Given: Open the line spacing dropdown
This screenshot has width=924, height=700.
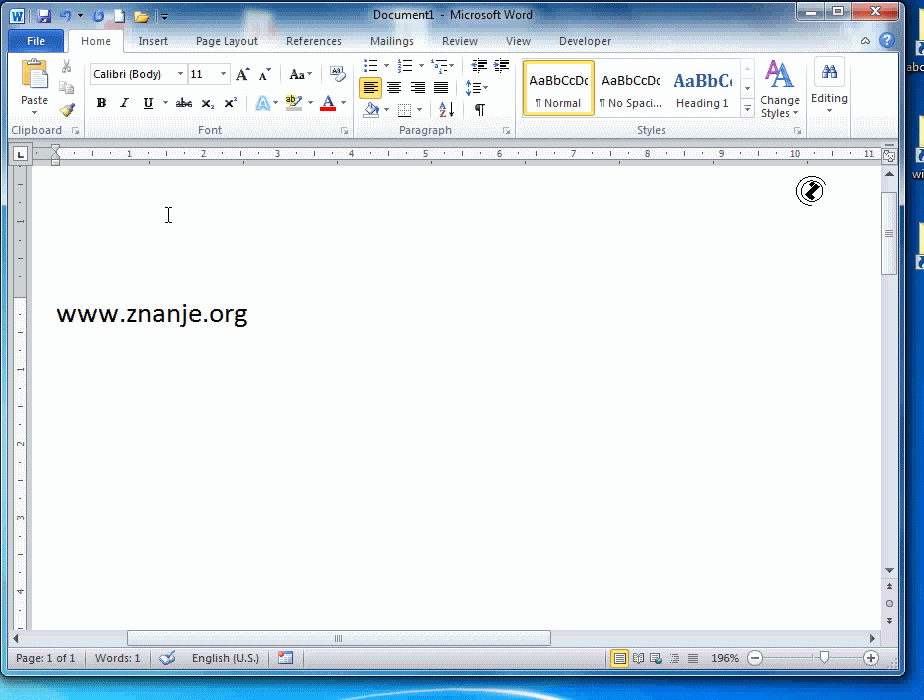Looking at the screenshot, I should click(x=480, y=87).
